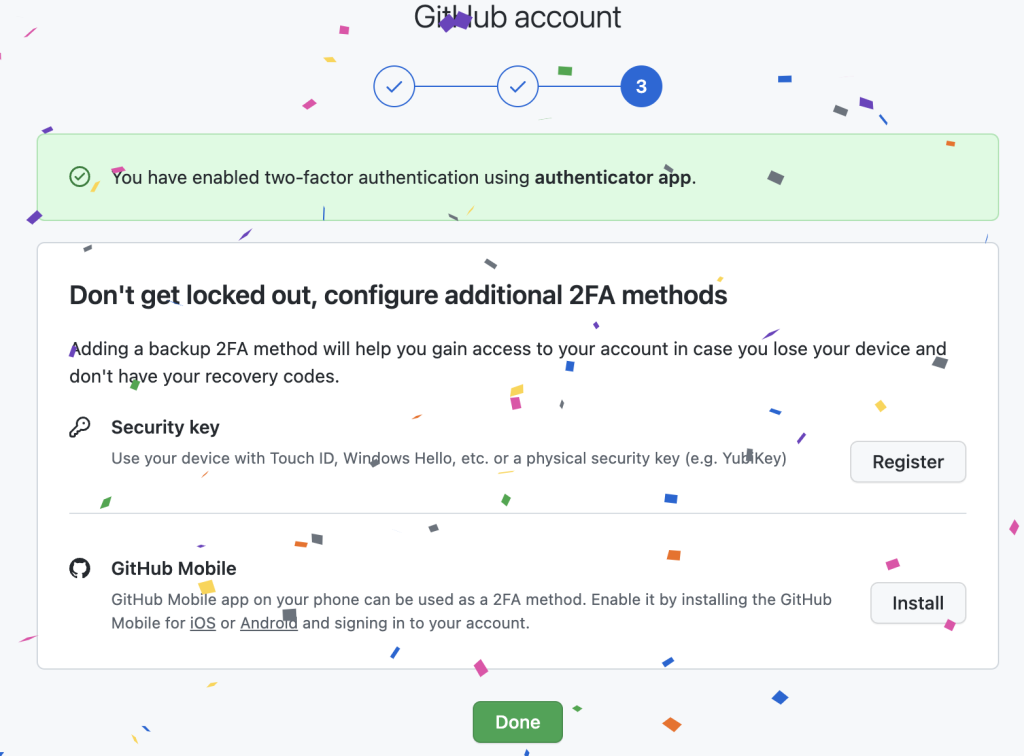Finish setup with the Done button
The width and height of the screenshot is (1024, 756).
517,722
